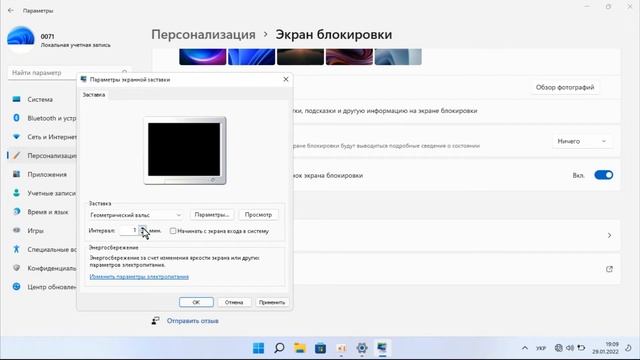Open the clock and date in the tray
Screen dimensions: 640x360
coord(606,348)
